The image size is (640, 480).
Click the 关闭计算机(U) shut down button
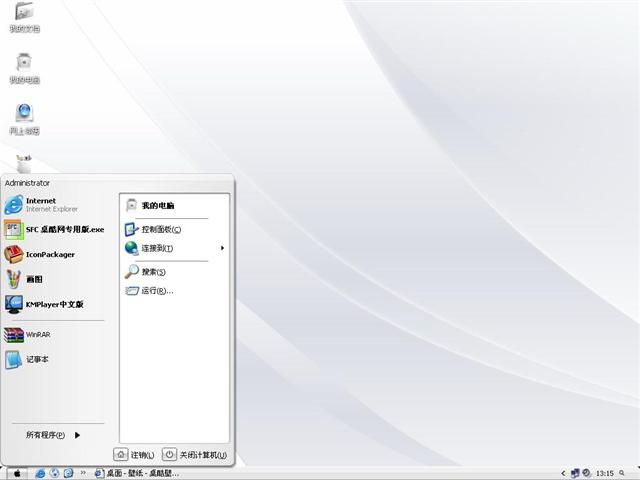coord(195,455)
